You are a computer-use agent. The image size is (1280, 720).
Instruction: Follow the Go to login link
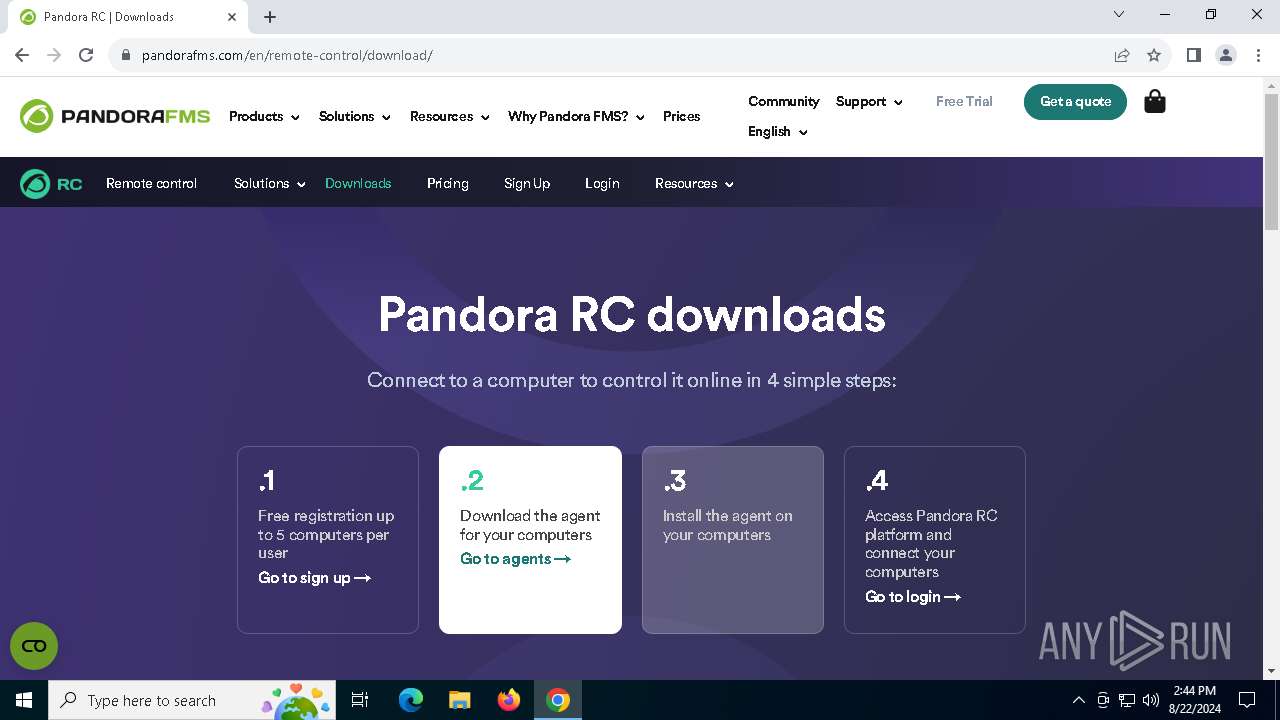913,596
